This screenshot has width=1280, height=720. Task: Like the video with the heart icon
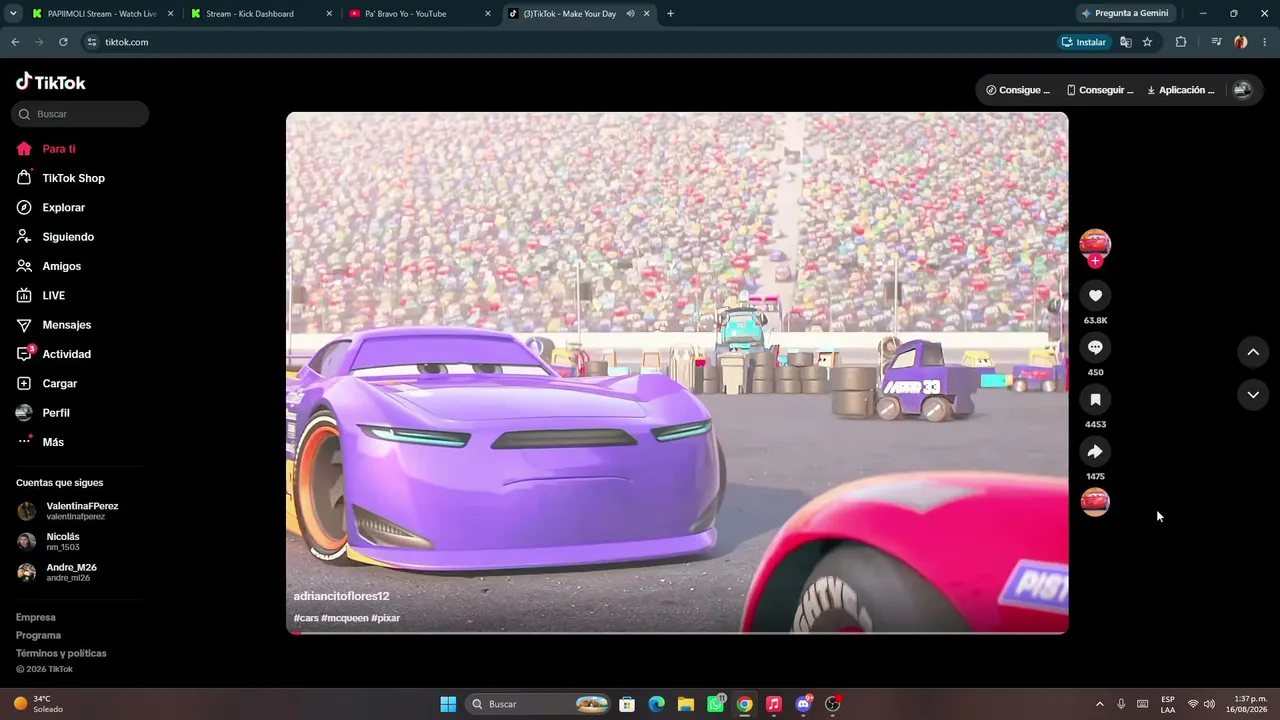[x=1095, y=296]
